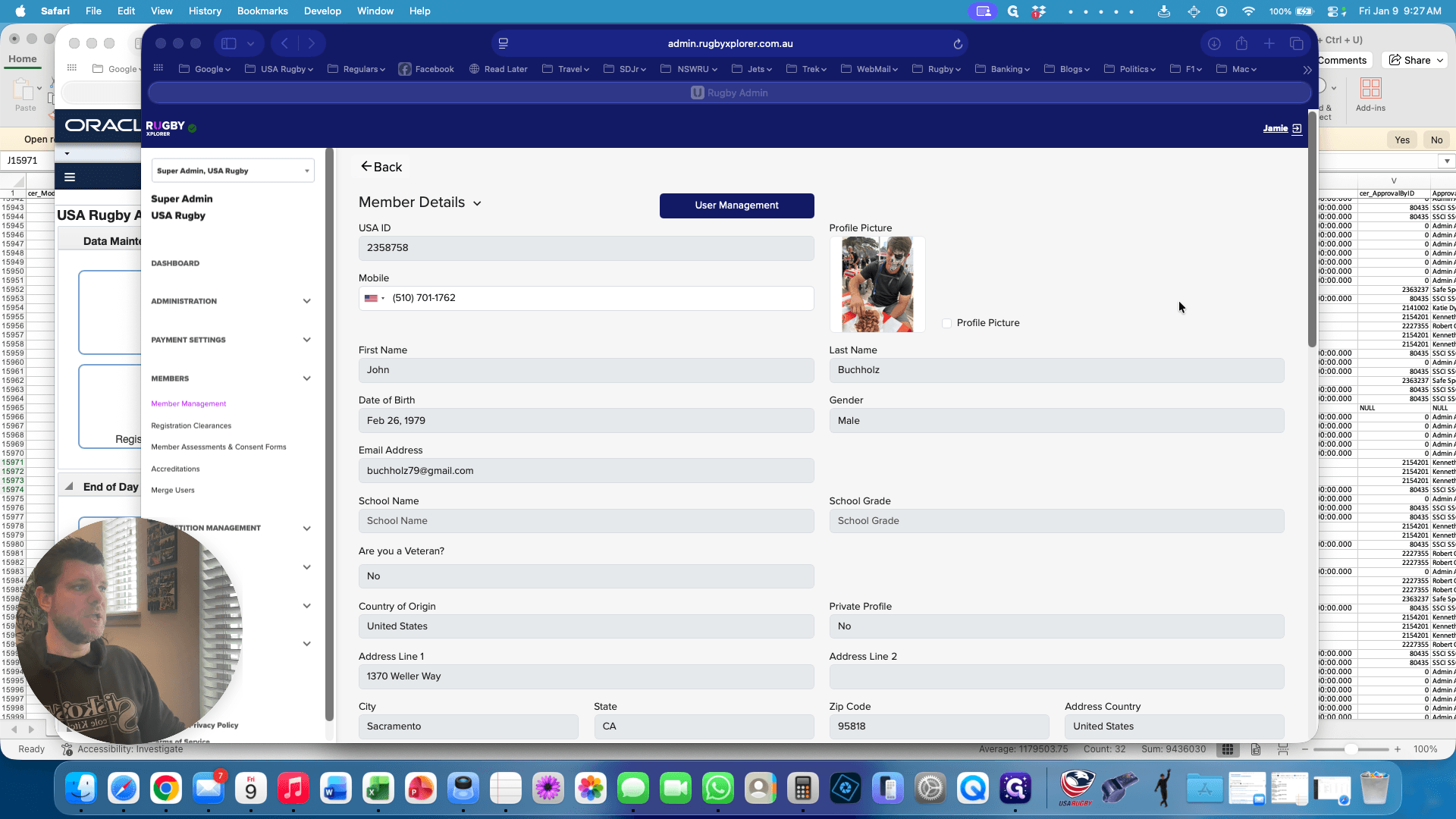Click the Safari tab overview icon
The image size is (1456, 819).
click(1297, 44)
